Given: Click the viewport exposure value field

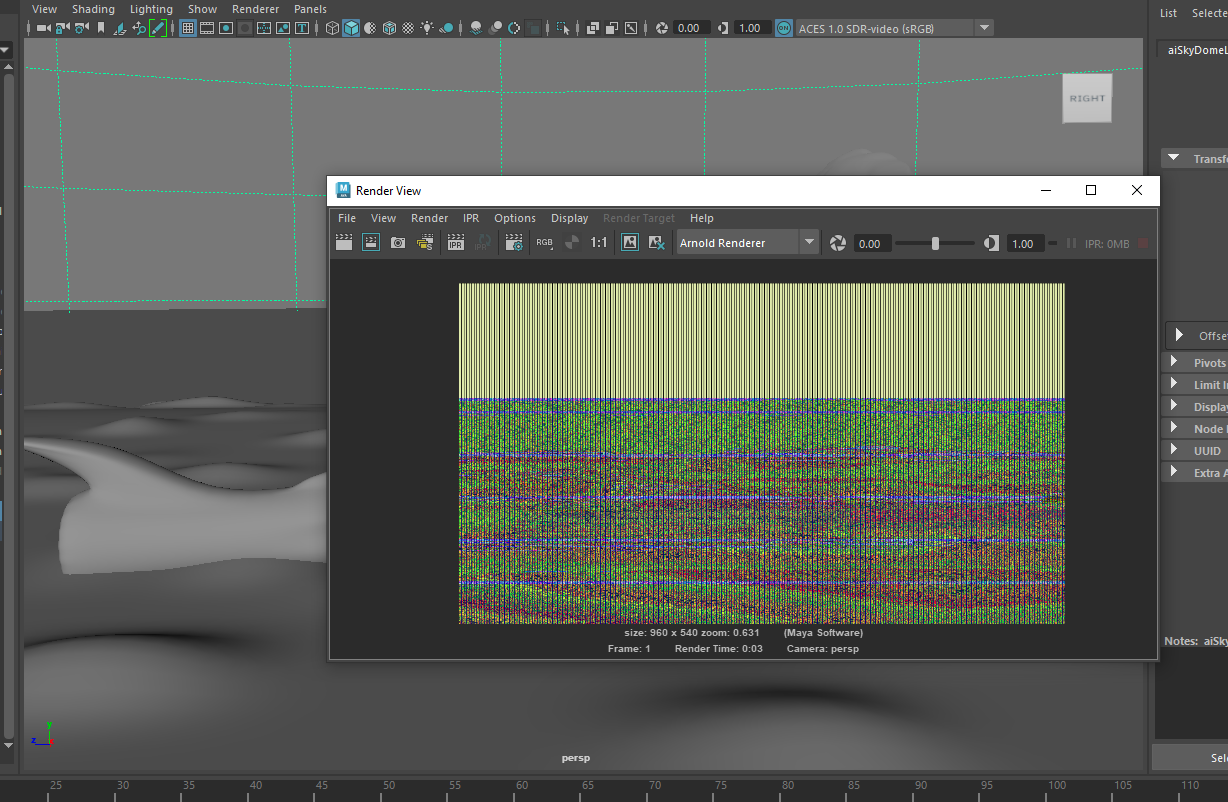Looking at the screenshot, I should (691, 28).
